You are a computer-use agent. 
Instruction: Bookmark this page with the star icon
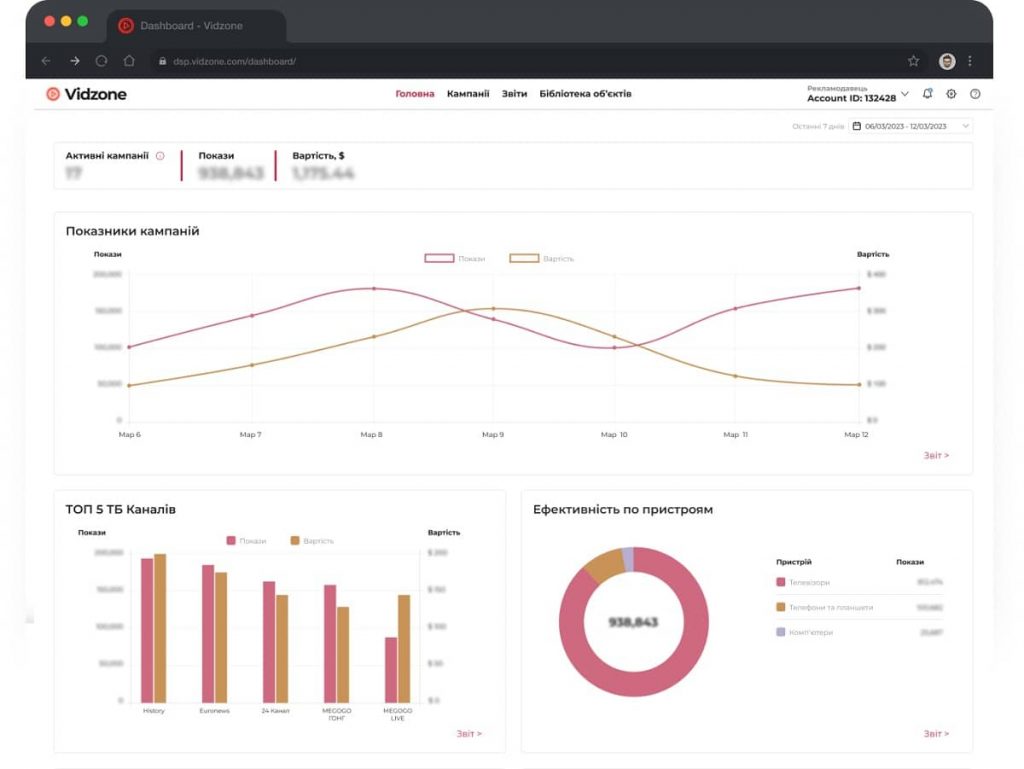coord(913,61)
